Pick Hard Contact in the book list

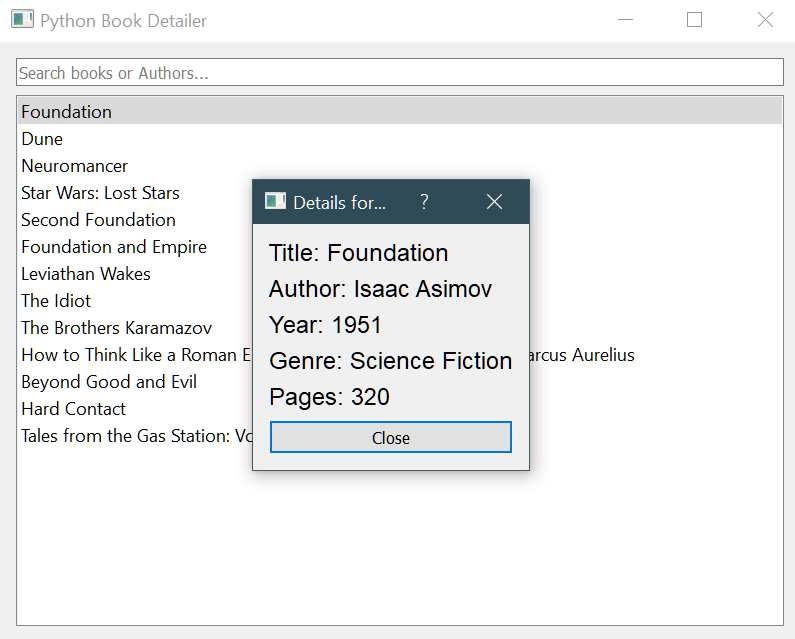73,409
